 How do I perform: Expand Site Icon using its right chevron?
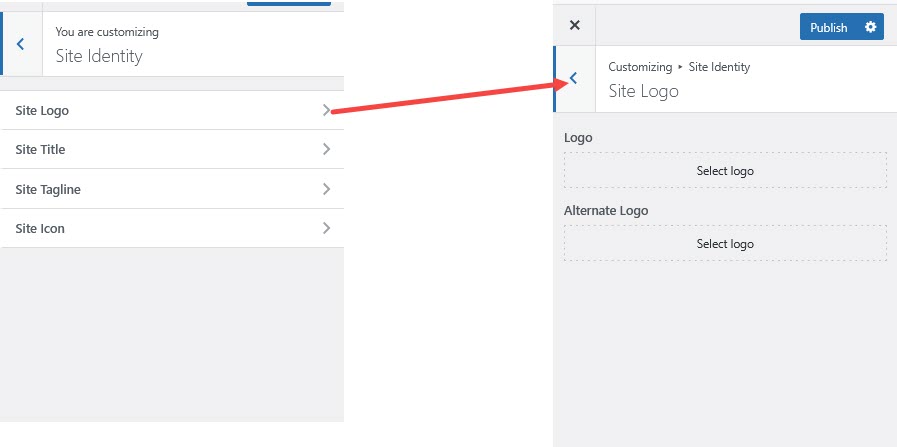[x=326, y=228]
